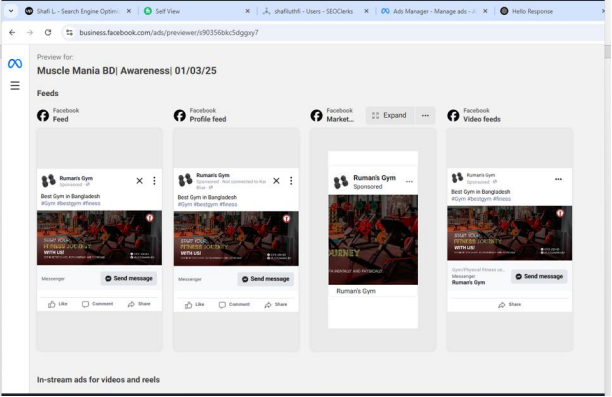
Task: Open three-dot menu in Marketplace ad preview
Action: [409, 182]
